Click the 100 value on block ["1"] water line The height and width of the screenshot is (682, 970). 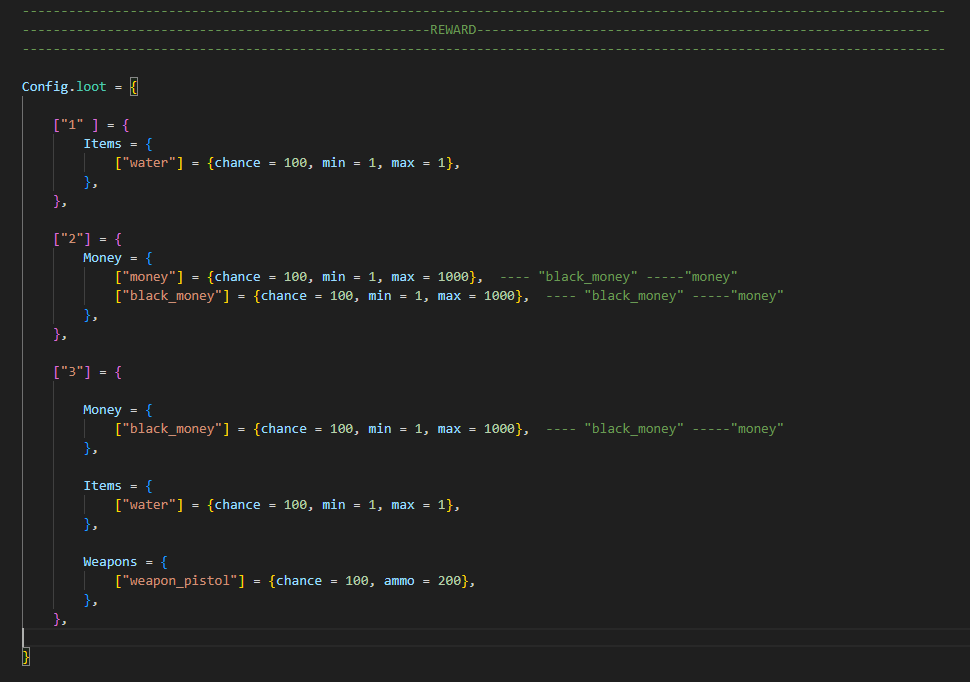pyautogui.click(x=295, y=163)
